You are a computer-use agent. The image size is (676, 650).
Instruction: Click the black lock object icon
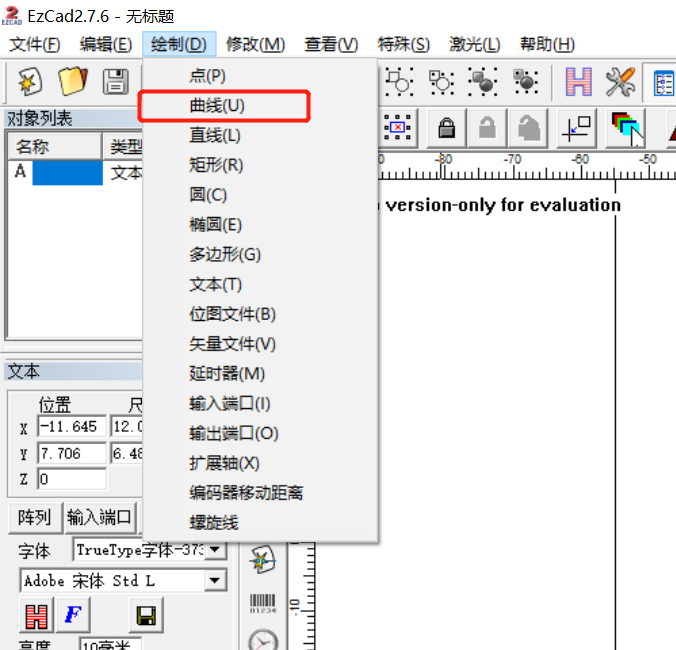[x=447, y=128]
